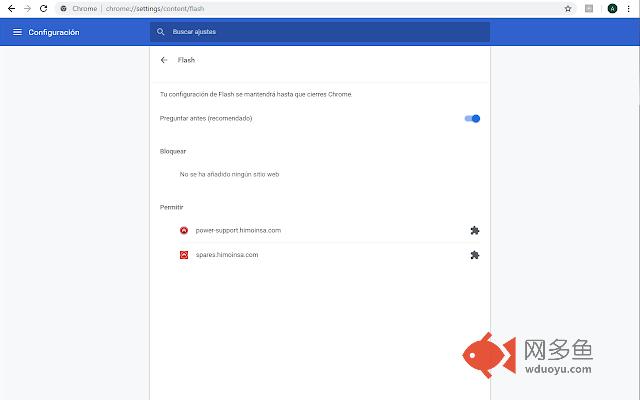Click plugin icon for power-support.himoinsa.com
This screenshot has width=640, height=400.
pos(474,231)
